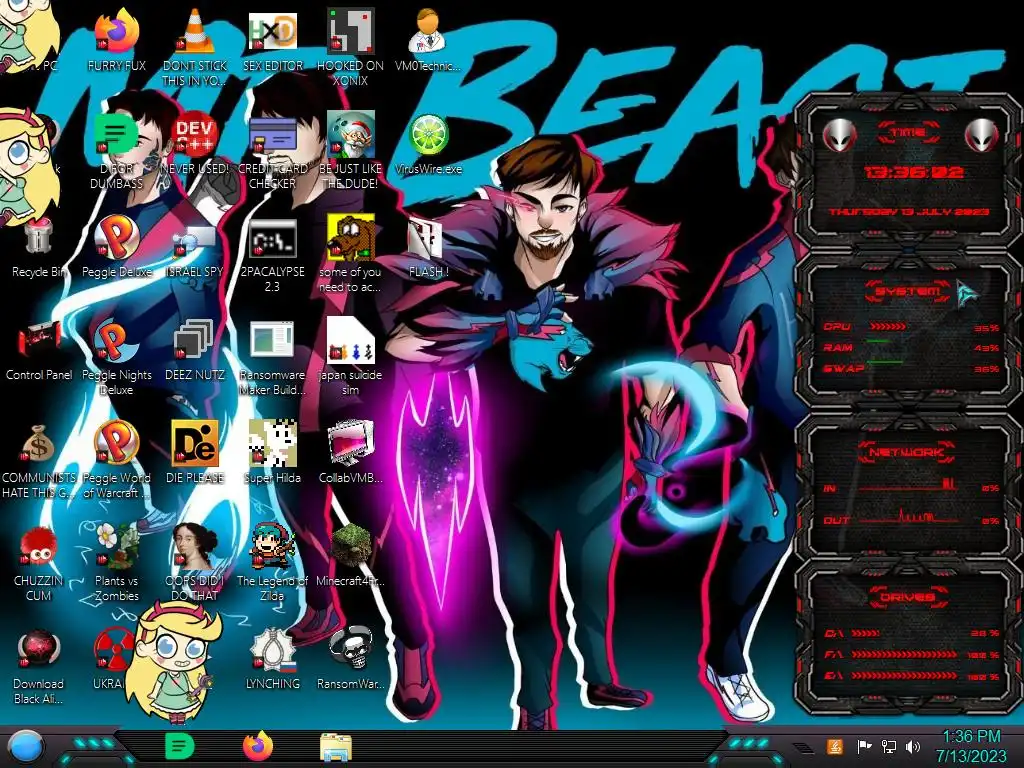Open the volume speaker tray icon
Viewport: 1024px width, 768px height.
[912, 746]
